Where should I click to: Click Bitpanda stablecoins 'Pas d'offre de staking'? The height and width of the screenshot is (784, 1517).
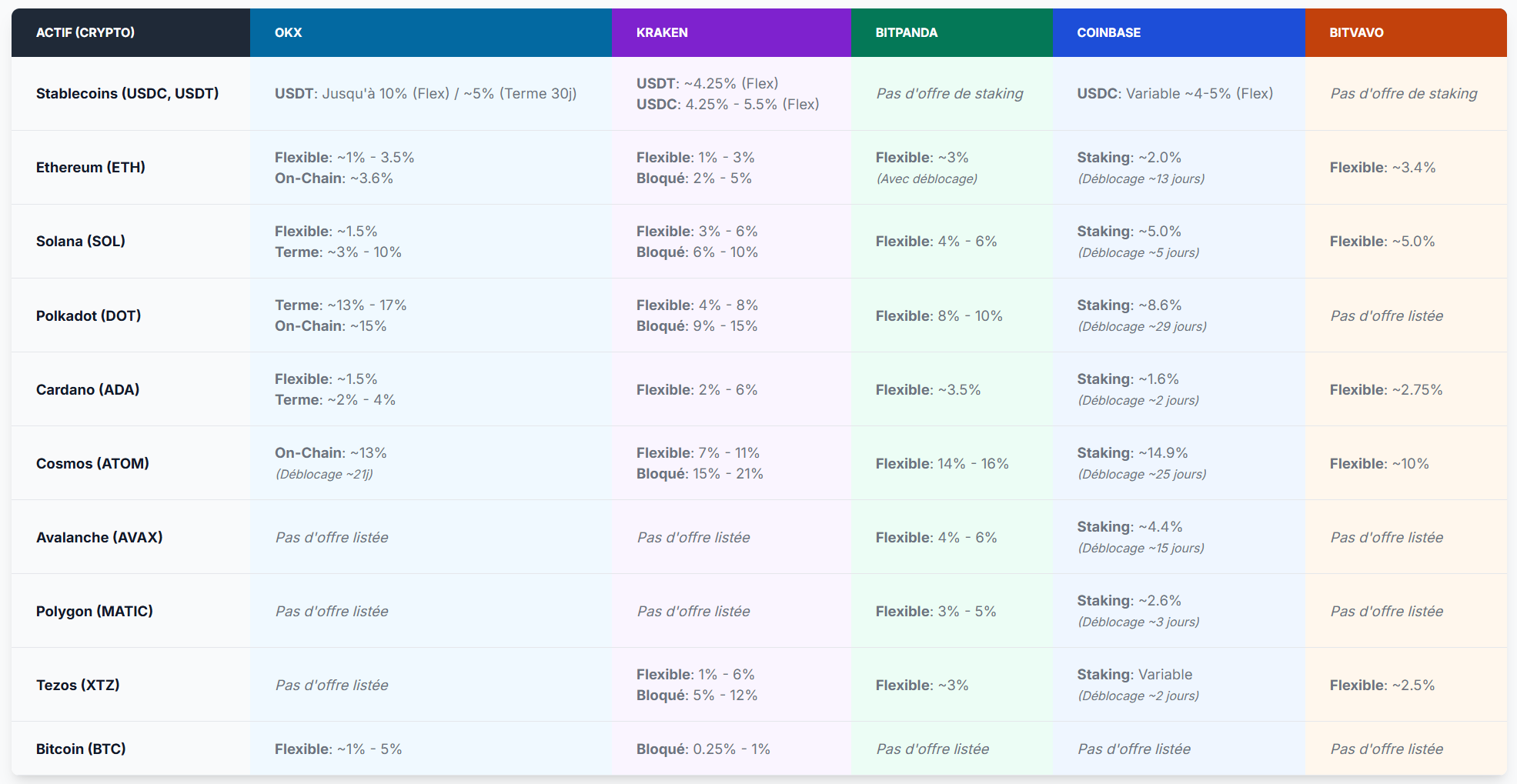pyautogui.click(x=950, y=94)
